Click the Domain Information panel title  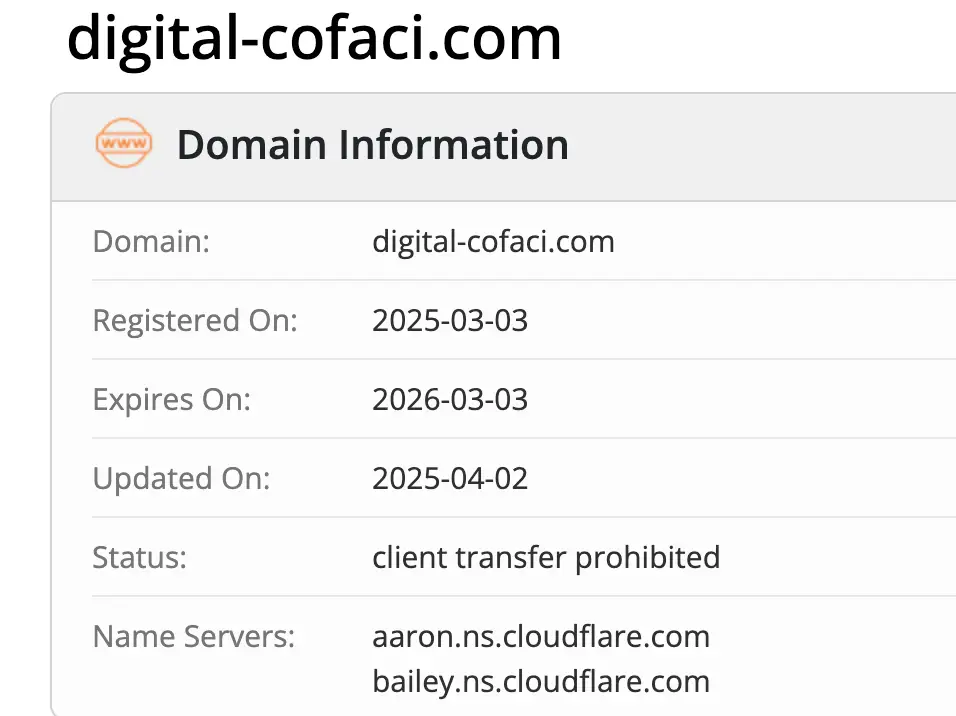(372, 145)
